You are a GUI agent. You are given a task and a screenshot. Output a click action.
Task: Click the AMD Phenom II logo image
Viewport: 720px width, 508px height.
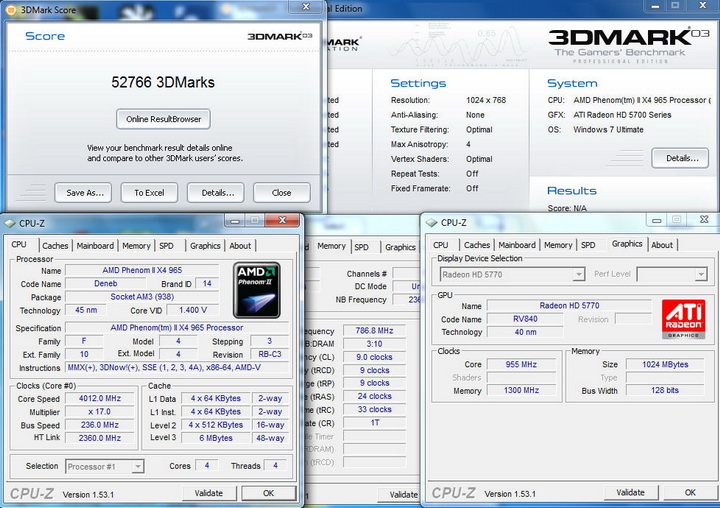click(257, 290)
